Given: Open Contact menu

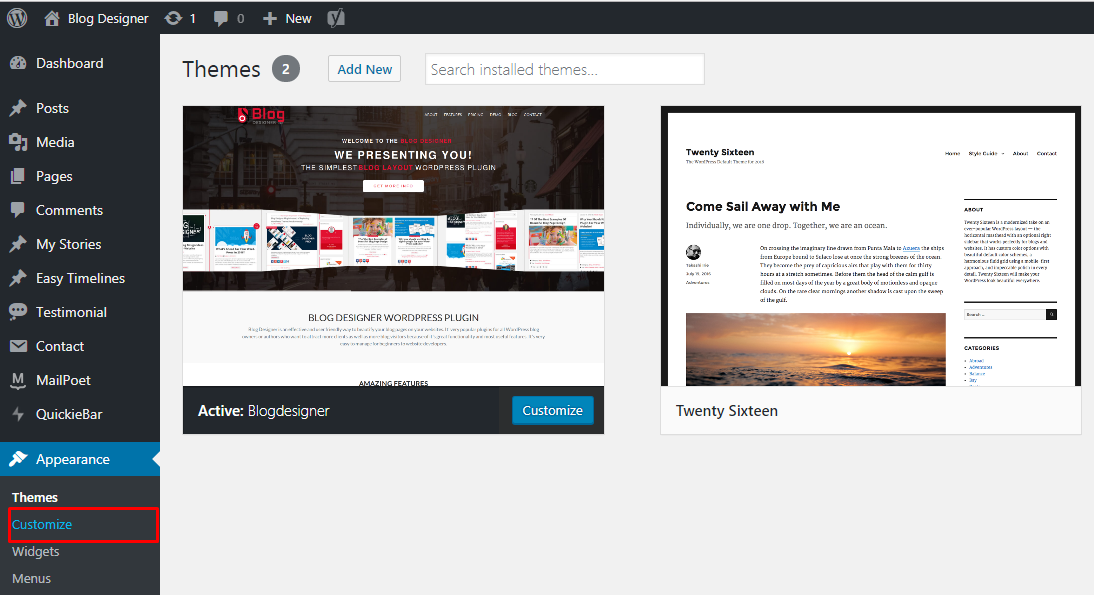Looking at the screenshot, I should 60,346.
